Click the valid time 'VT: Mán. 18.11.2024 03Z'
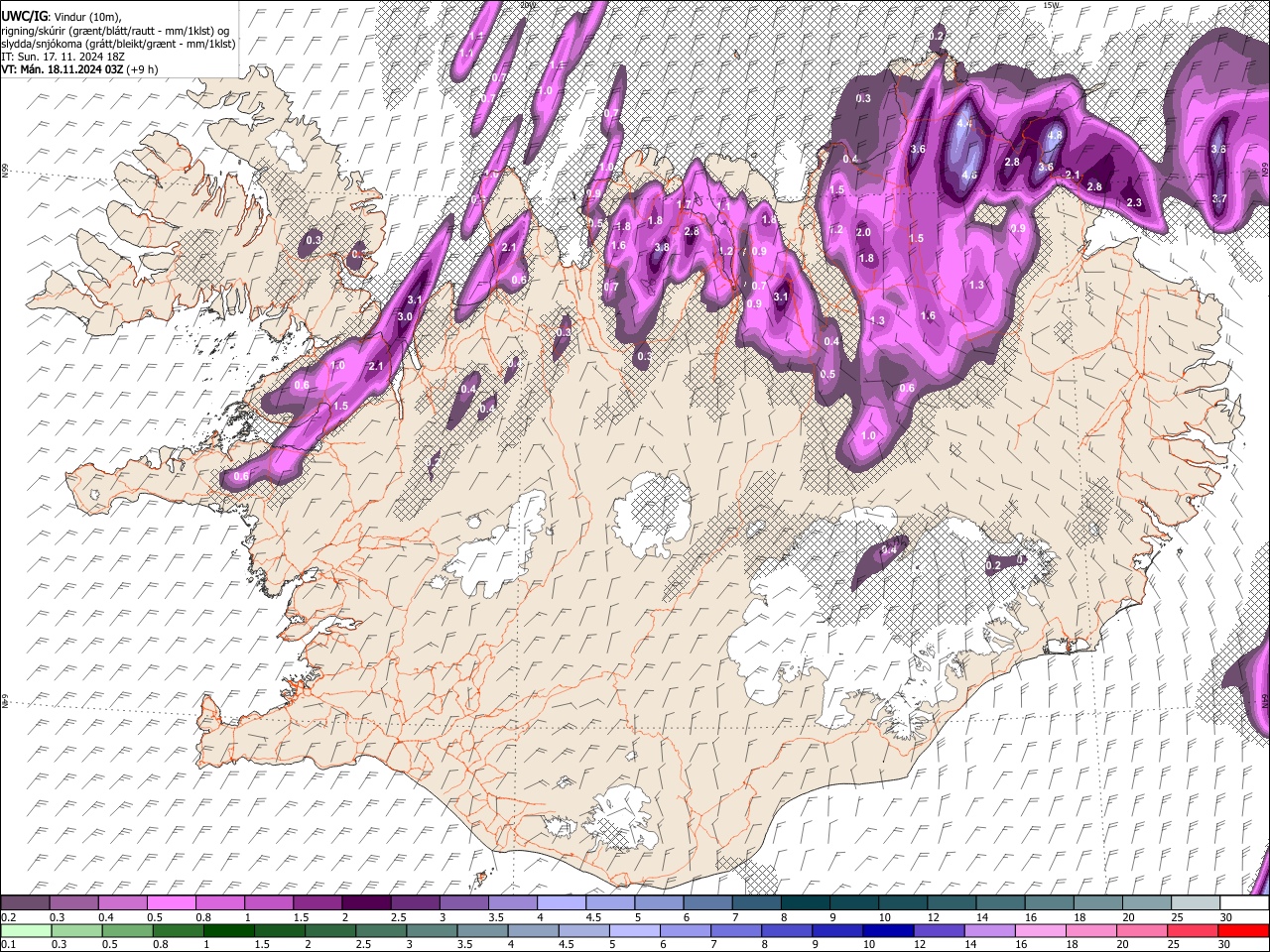 (x=62, y=69)
